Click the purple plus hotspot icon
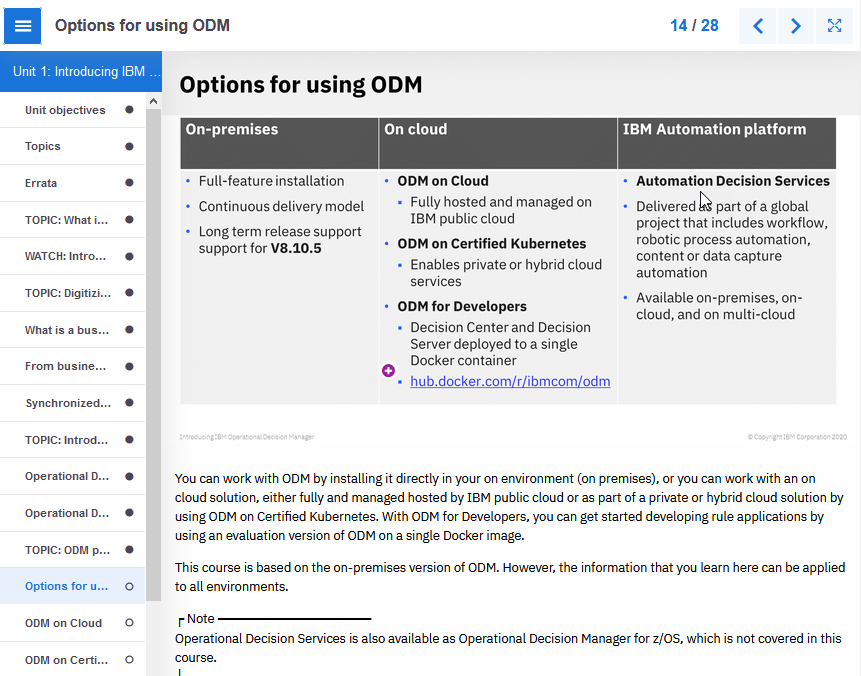This screenshot has height=676, width=861. click(388, 371)
